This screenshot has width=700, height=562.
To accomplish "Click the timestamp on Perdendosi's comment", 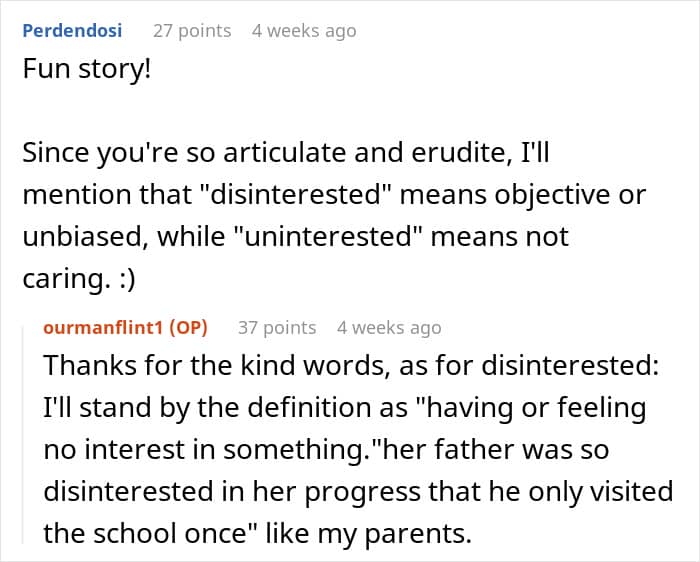I will pyautogui.click(x=304, y=31).
